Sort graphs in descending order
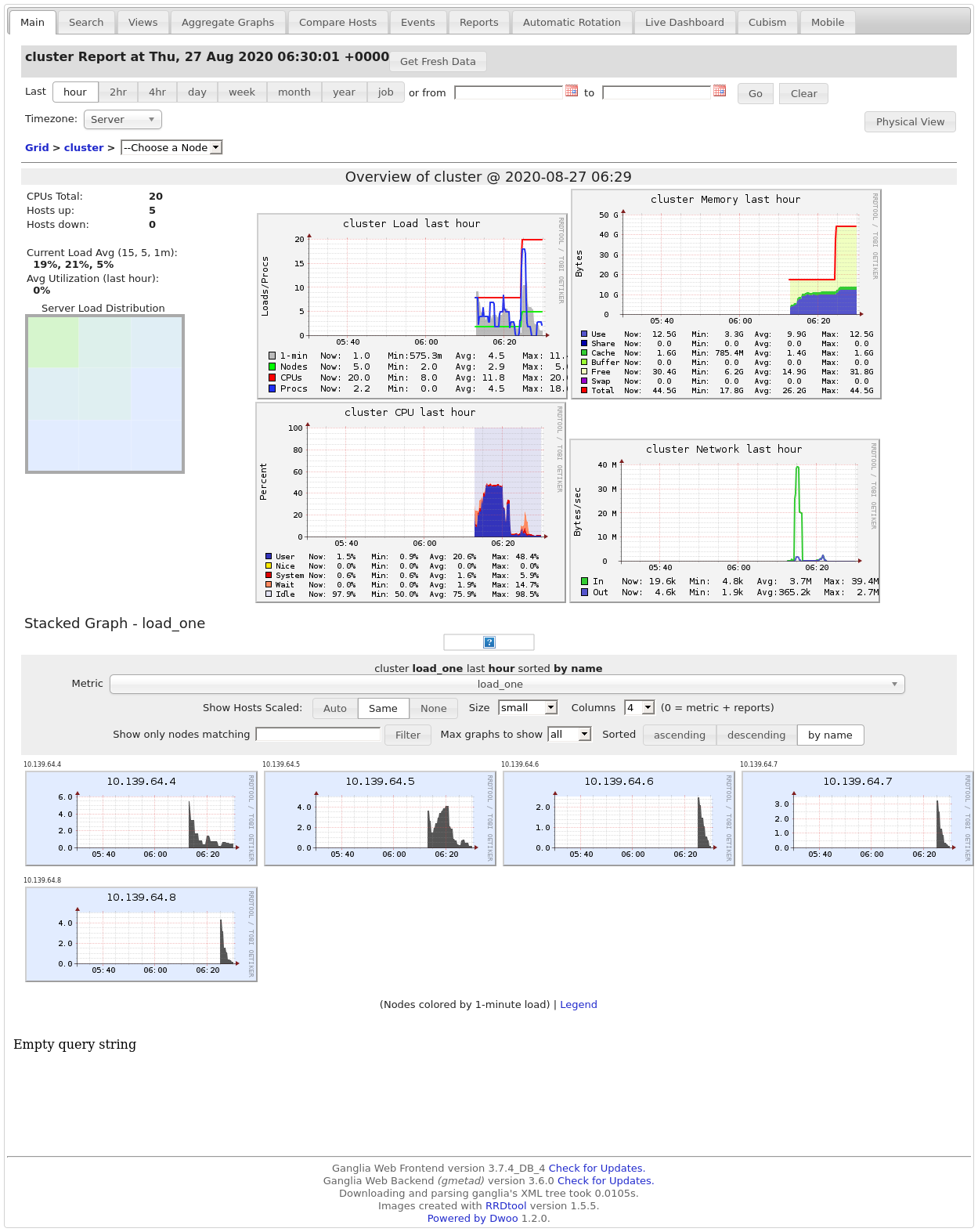Screen dimensions: 978x1232 coord(756,735)
